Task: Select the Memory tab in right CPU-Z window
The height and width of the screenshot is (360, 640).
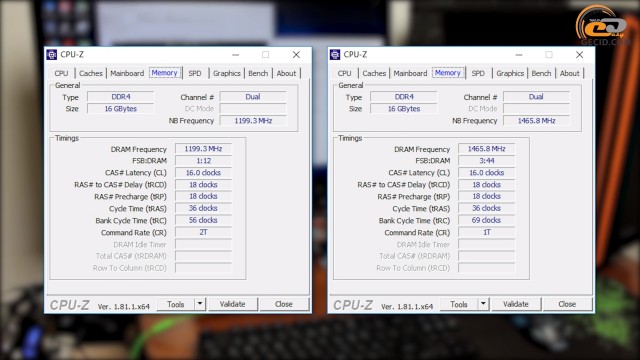Action: [448, 73]
